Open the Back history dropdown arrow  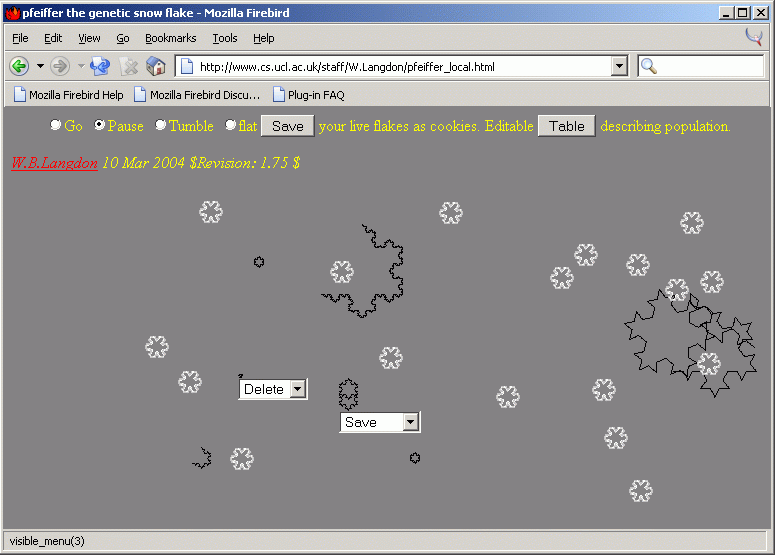[41, 66]
